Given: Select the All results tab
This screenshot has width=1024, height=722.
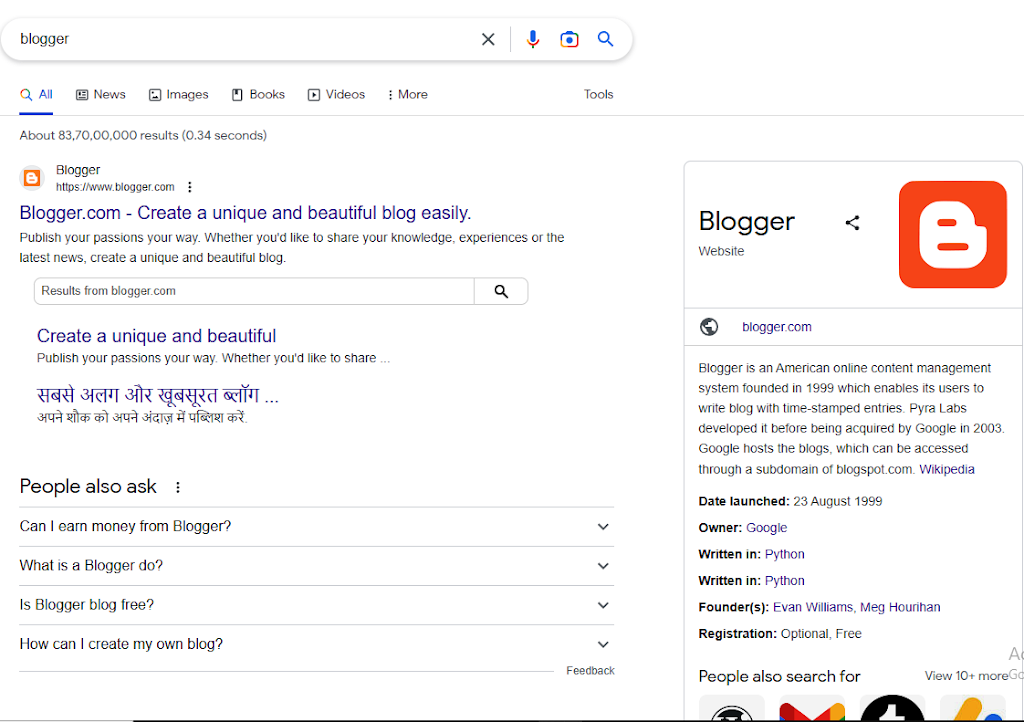Looking at the screenshot, I should (36, 95).
